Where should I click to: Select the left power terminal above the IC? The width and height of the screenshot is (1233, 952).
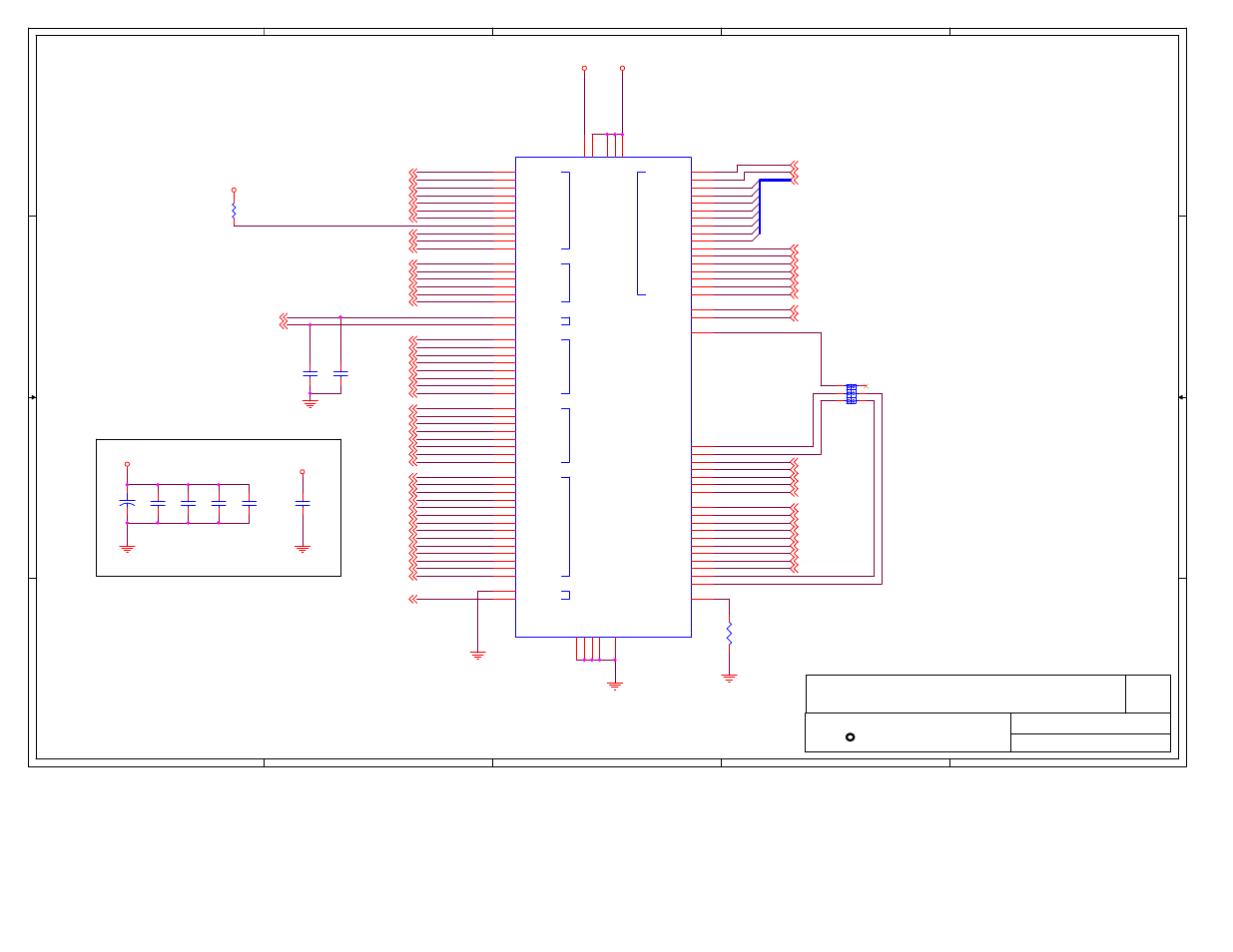[584, 68]
